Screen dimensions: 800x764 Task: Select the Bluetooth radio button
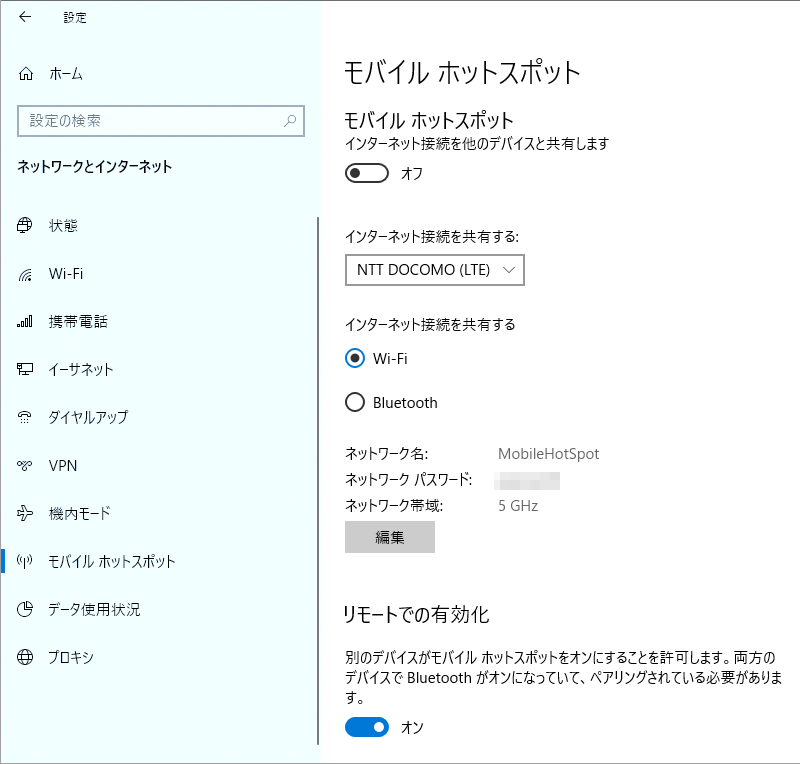pyautogui.click(x=355, y=403)
